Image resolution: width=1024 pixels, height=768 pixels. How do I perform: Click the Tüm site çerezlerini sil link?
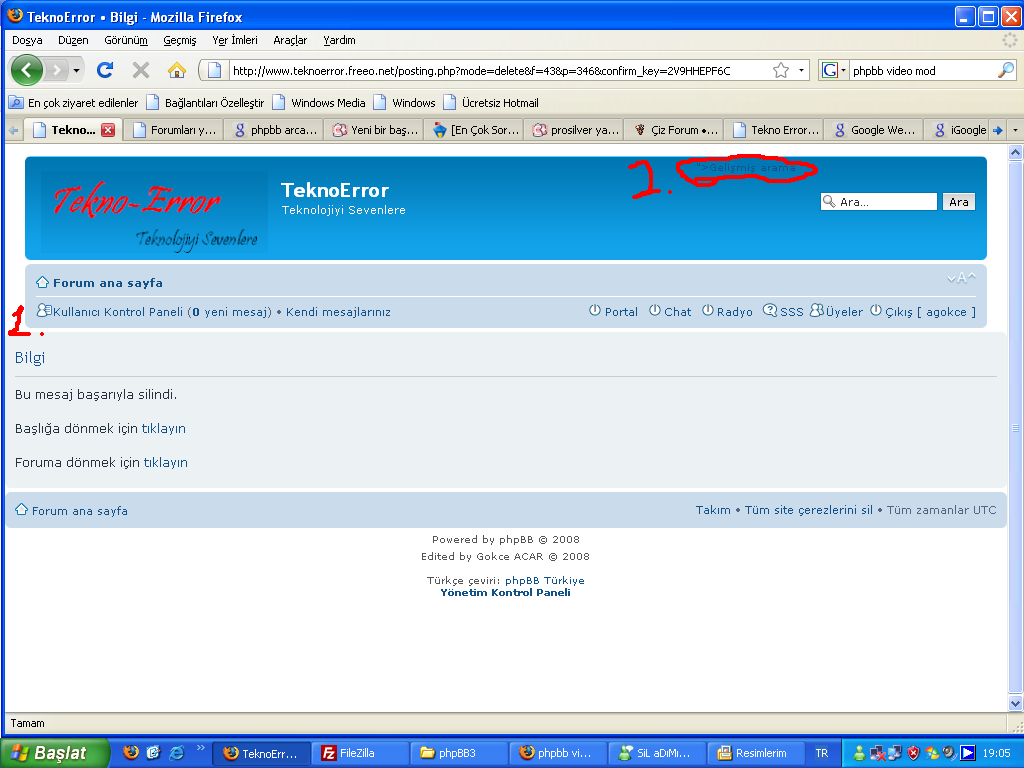[x=808, y=510]
